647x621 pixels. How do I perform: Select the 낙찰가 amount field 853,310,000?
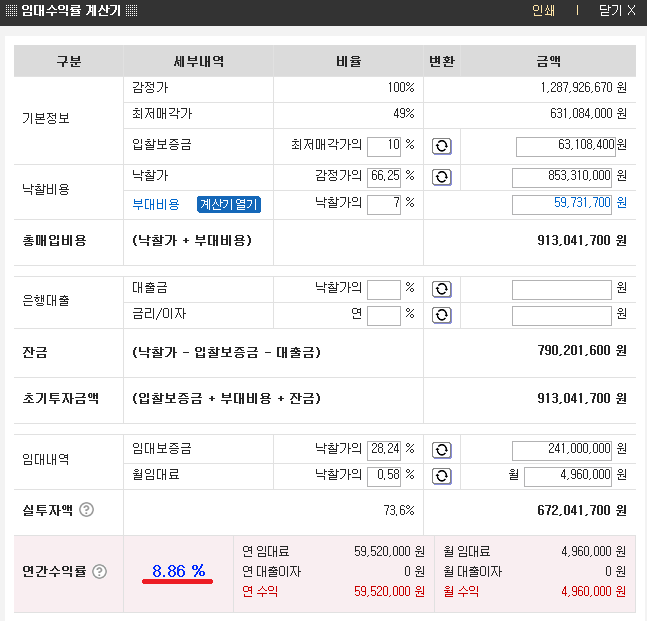click(x=562, y=177)
